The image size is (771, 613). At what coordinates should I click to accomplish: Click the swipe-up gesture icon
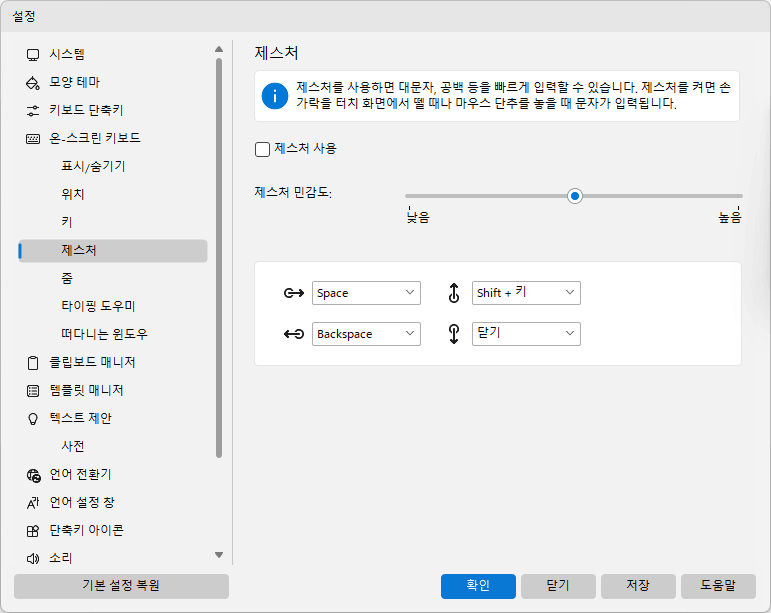pyautogui.click(x=454, y=293)
